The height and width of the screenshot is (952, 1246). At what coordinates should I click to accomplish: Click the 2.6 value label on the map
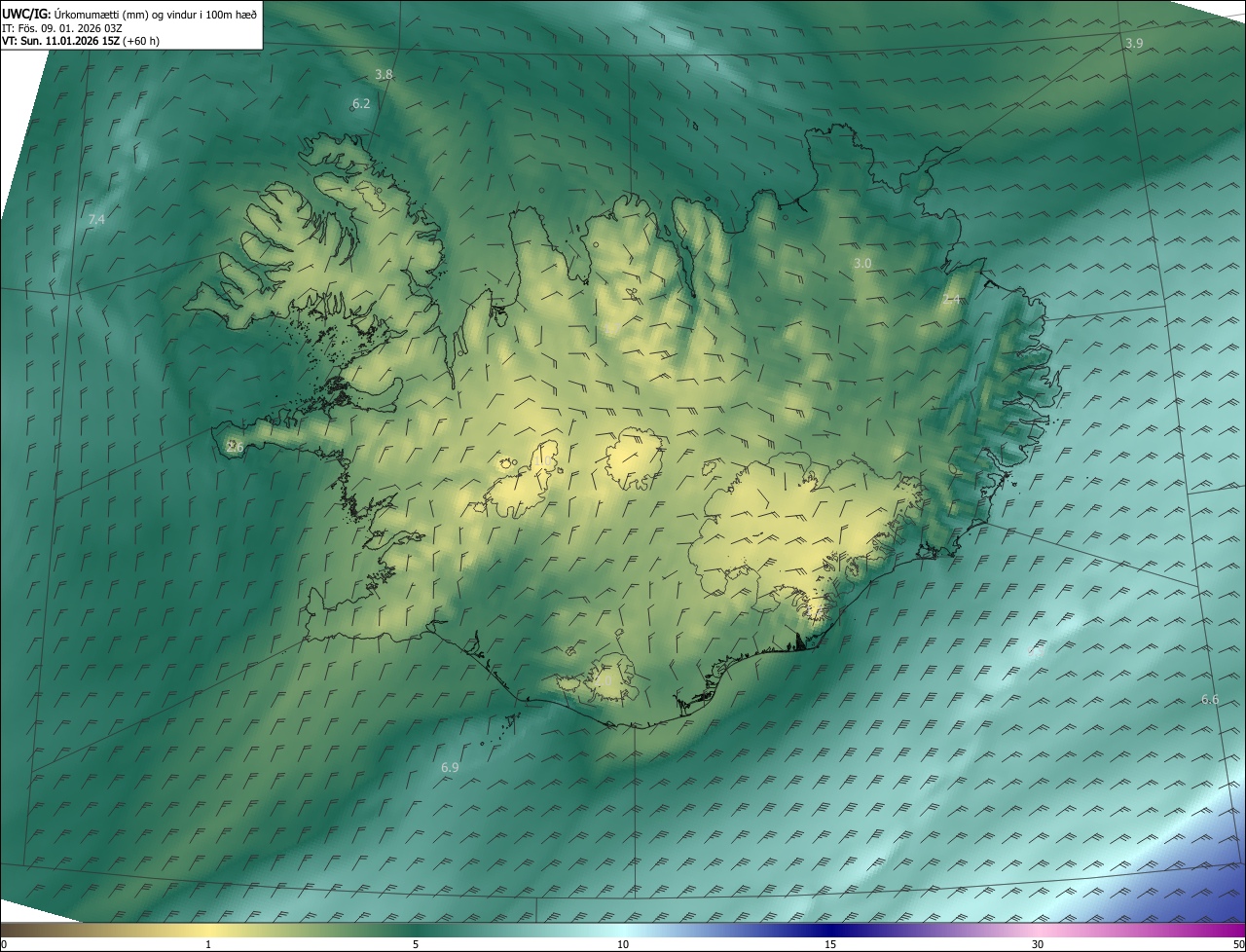point(235,447)
